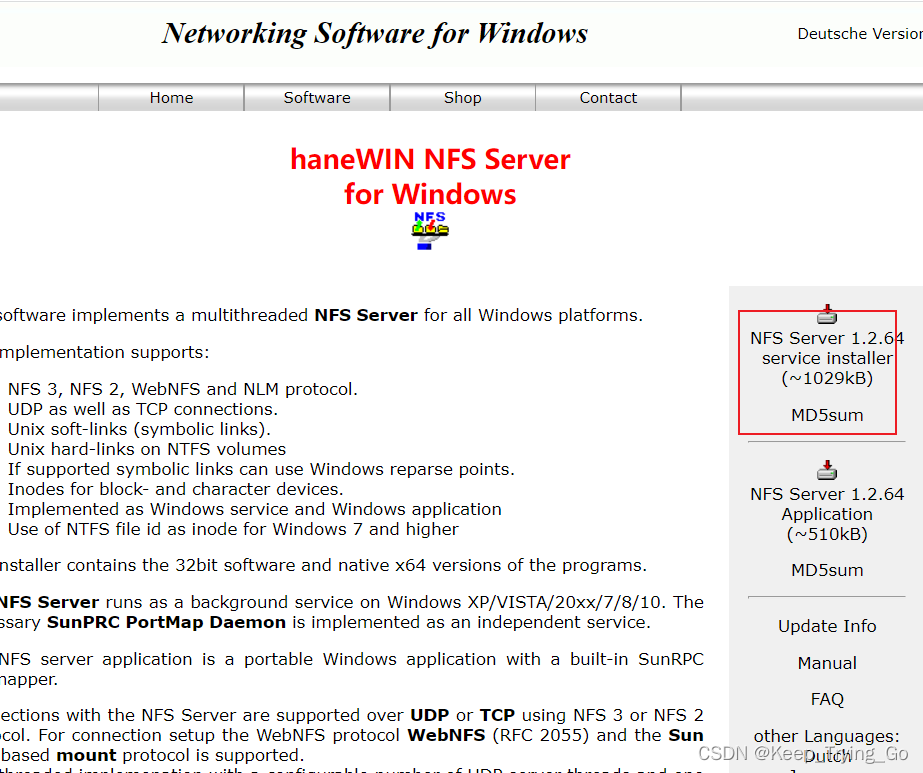Open the FAQ page

[826, 698]
